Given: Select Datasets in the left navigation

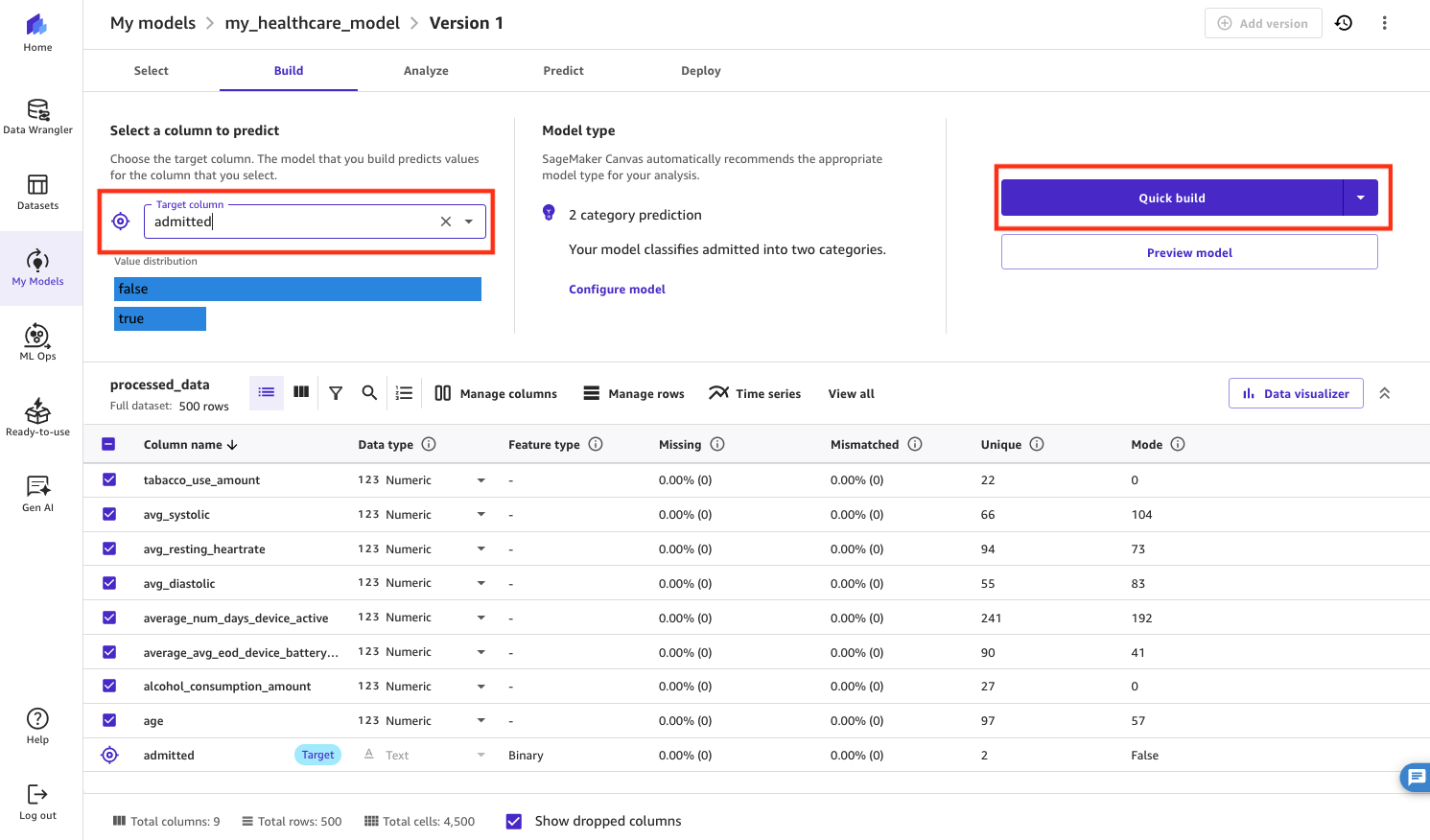Looking at the screenshot, I should coord(37,192).
